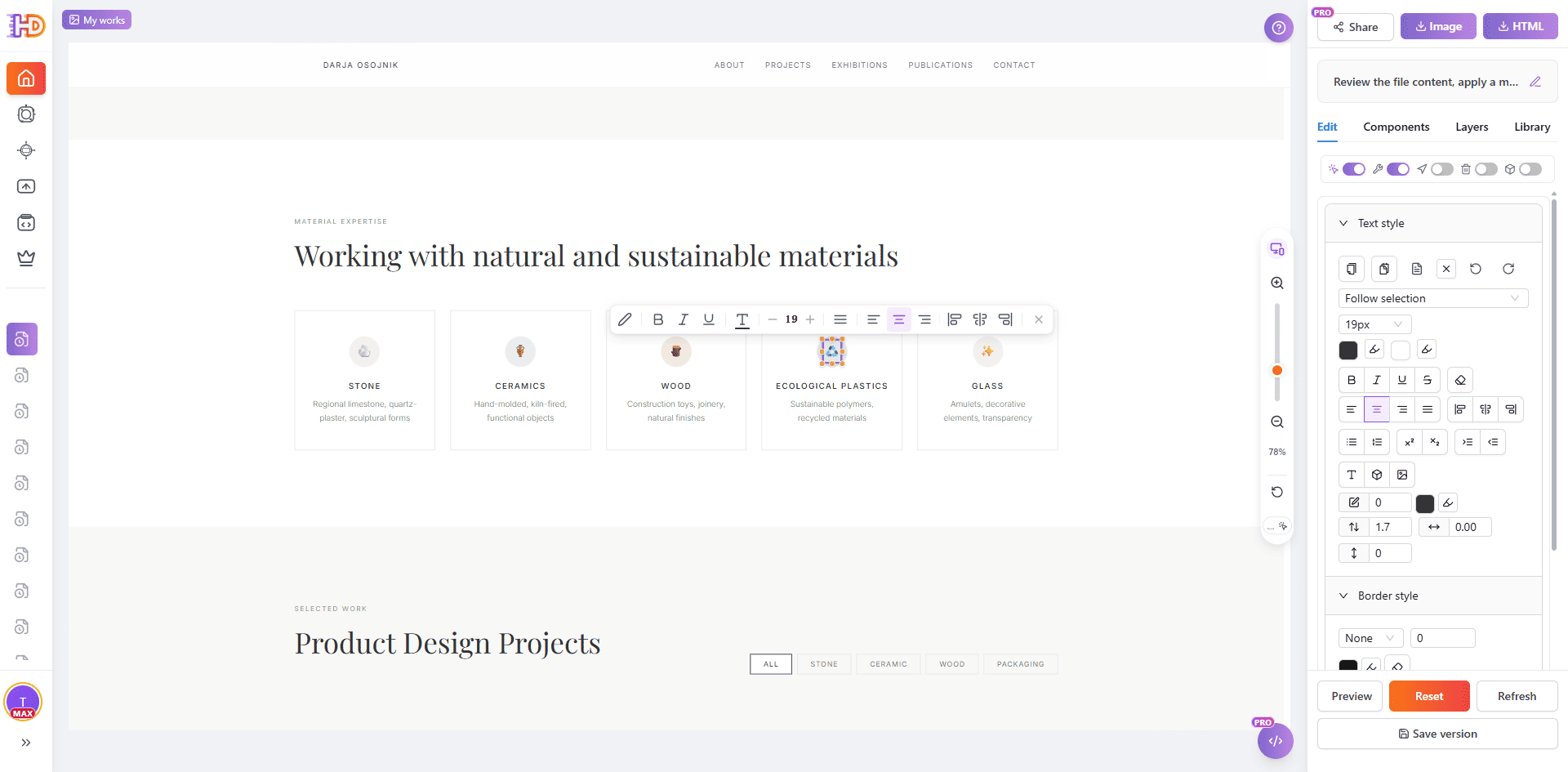Image resolution: width=1568 pixels, height=772 pixels.
Task: Click EXHIBITIONS in the page navigation
Action: (x=859, y=65)
